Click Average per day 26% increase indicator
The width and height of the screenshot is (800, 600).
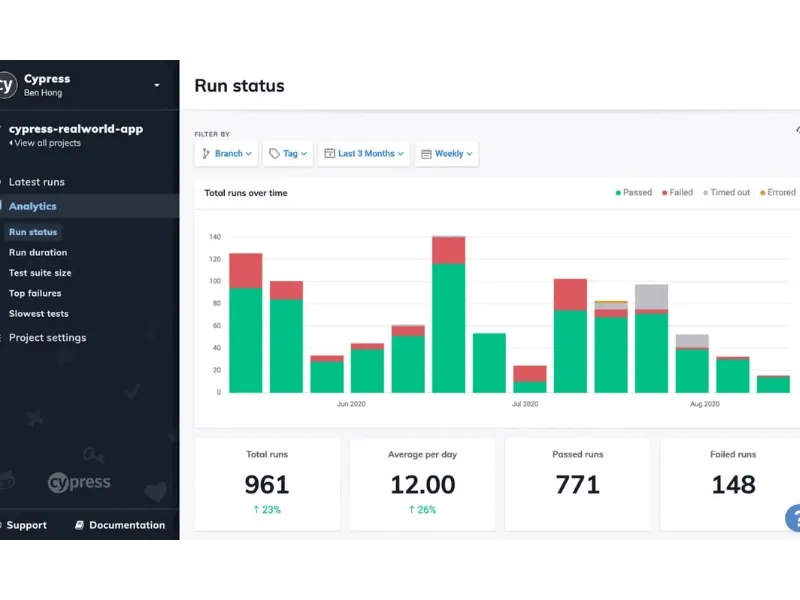tap(422, 510)
